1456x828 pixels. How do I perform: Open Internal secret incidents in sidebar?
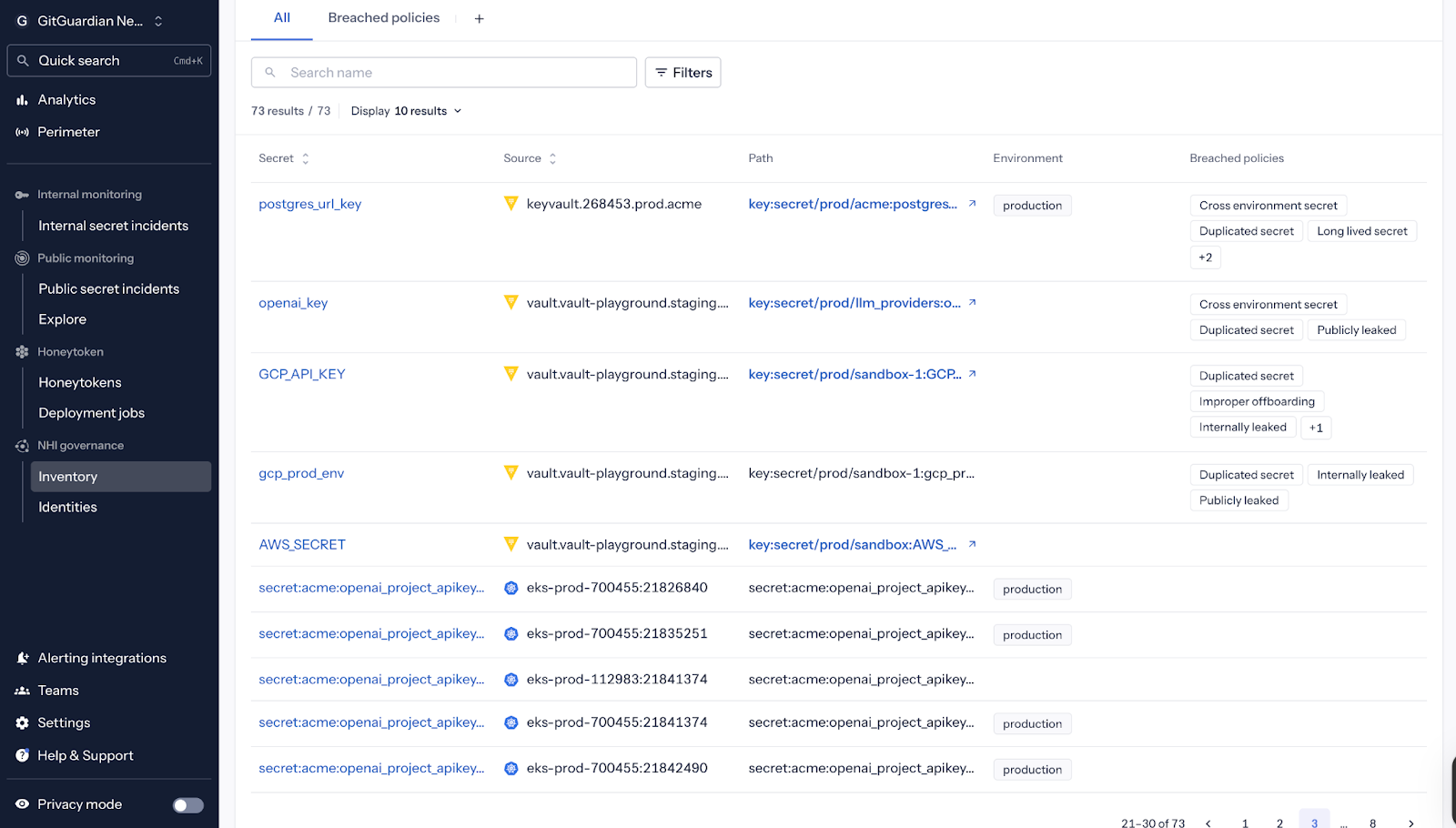click(113, 226)
